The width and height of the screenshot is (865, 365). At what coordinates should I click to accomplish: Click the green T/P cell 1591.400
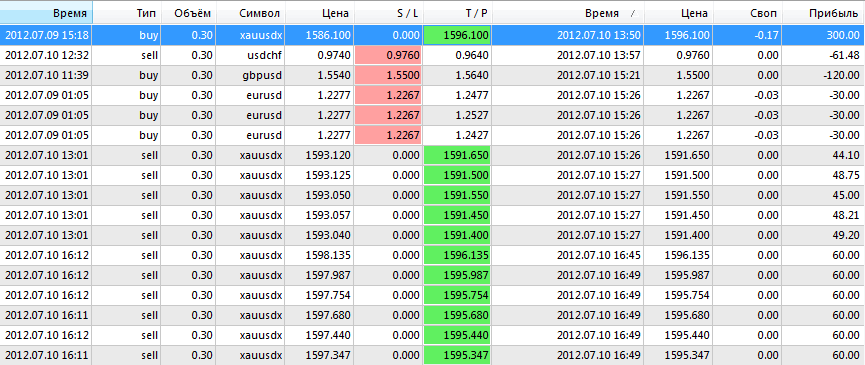457,235
